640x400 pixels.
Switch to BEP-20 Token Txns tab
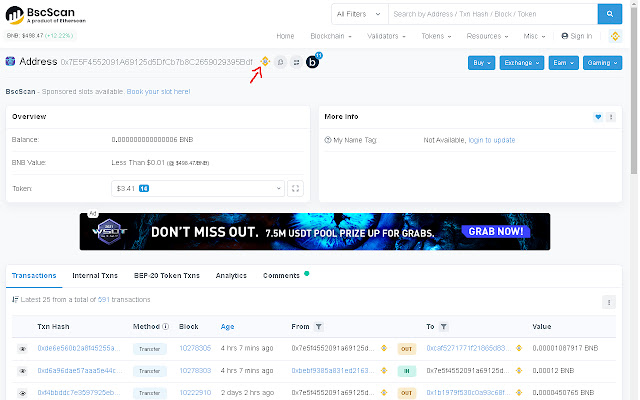[x=167, y=276]
